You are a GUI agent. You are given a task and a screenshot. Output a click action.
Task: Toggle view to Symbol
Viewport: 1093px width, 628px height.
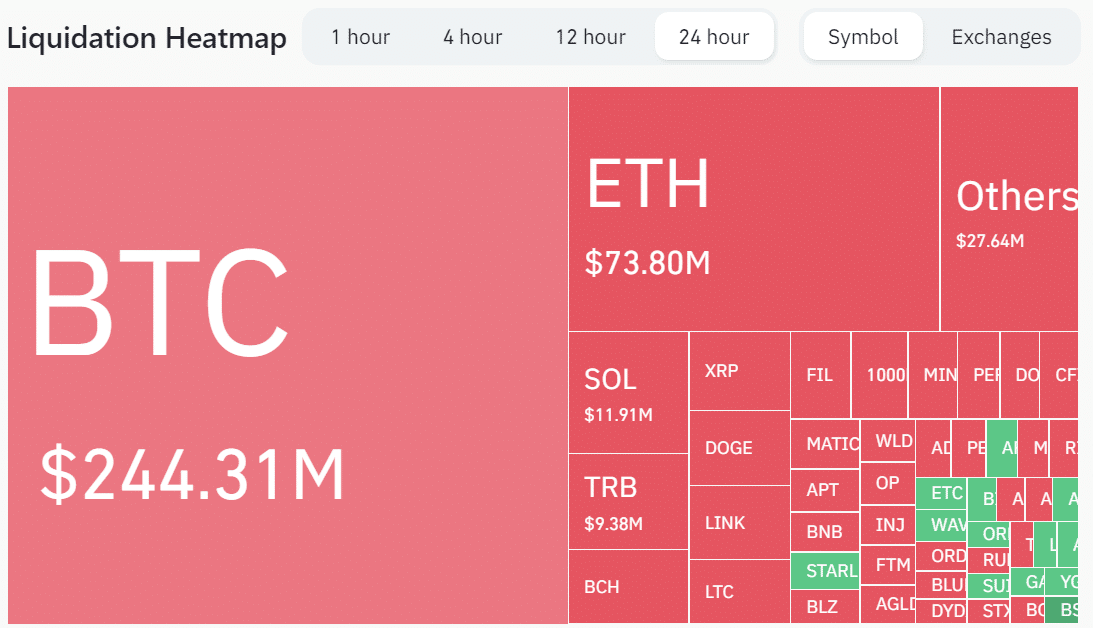click(x=862, y=37)
